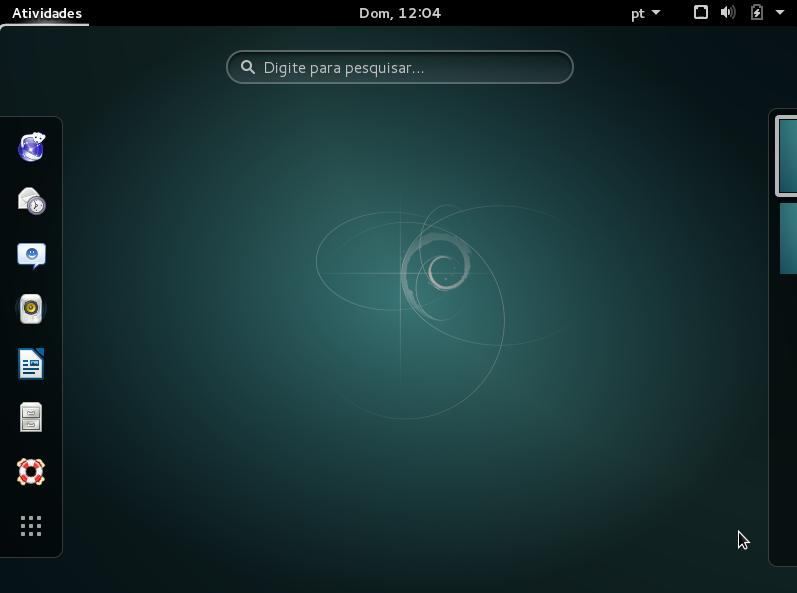Click the magnifier icon in search box

pyautogui.click(x=248, y=67)
